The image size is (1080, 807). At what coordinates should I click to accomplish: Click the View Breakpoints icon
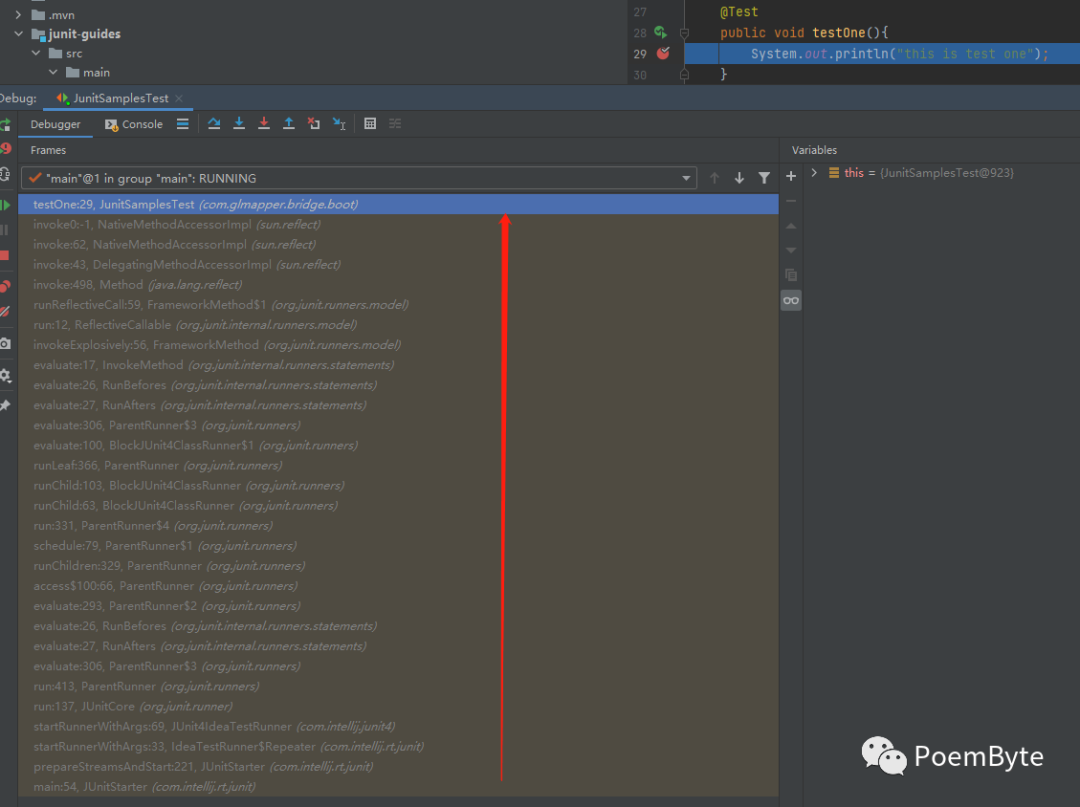(x=5, y=286)
